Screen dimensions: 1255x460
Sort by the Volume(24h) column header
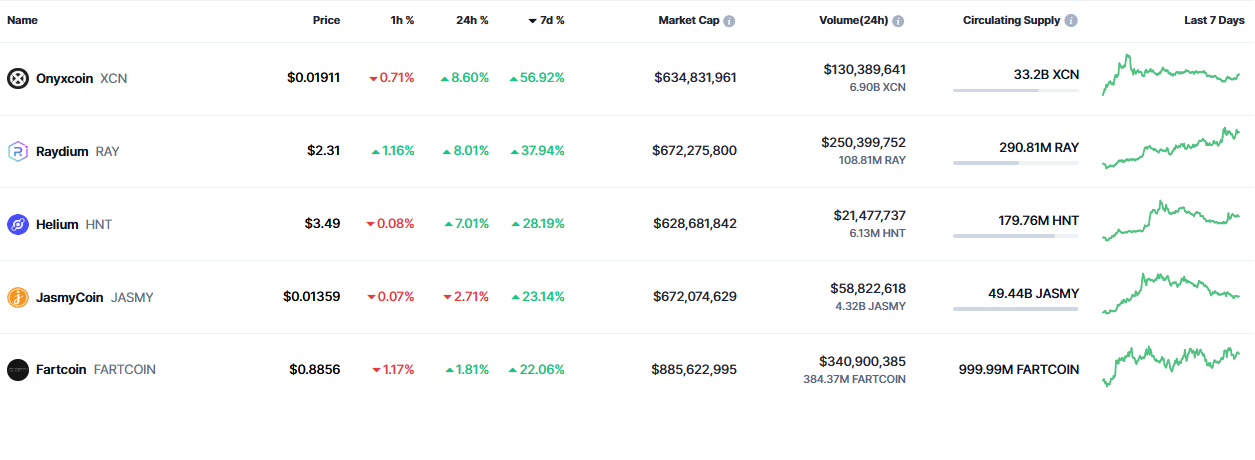(853, 20)
